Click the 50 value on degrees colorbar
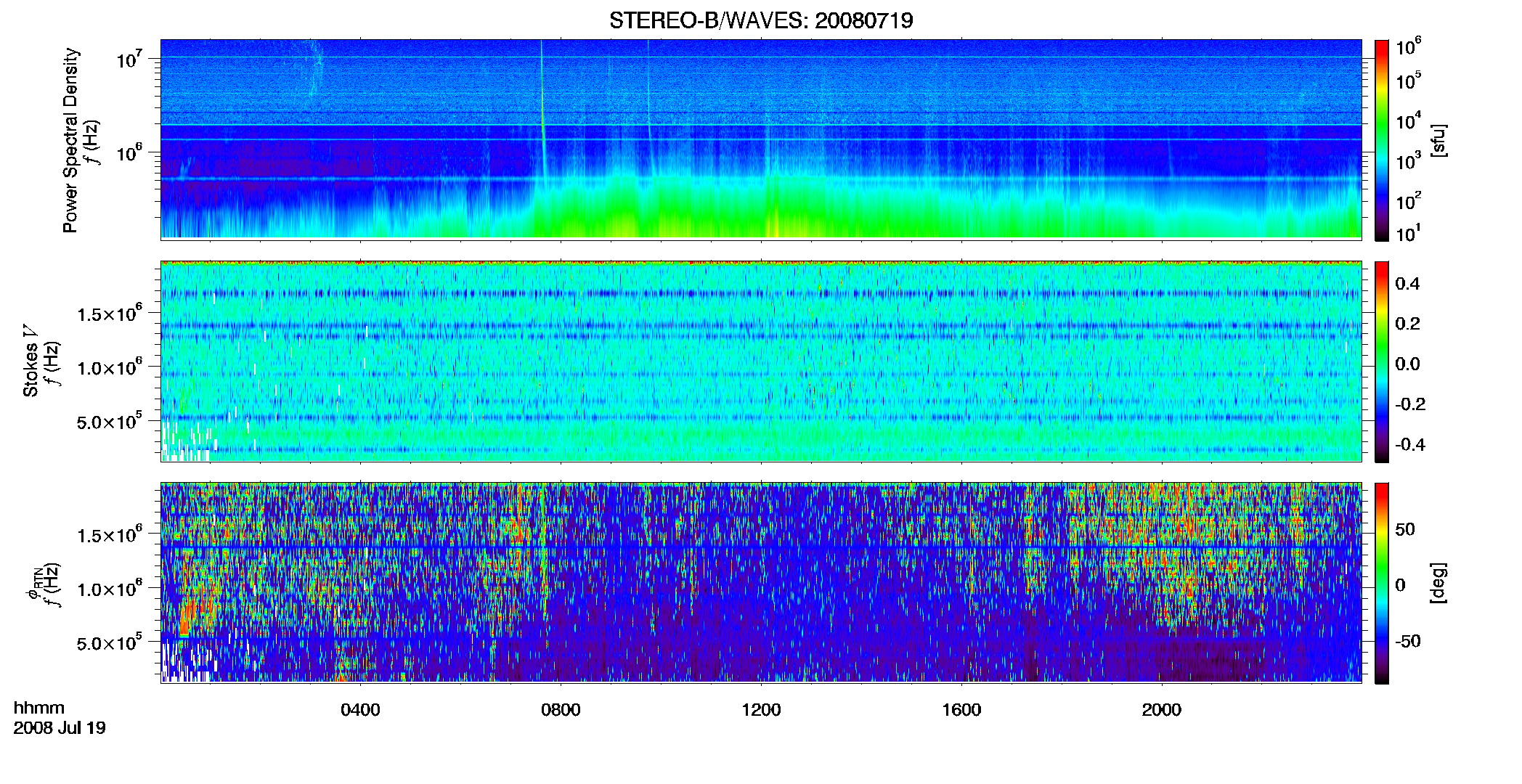The width and height of the screenshot is (1522, 784). [x=1405, y=529]
